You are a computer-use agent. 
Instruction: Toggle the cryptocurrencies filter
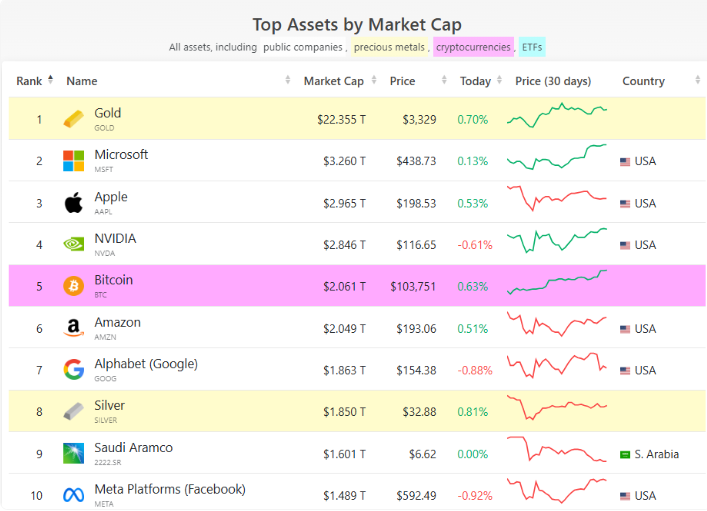(473, 47)
